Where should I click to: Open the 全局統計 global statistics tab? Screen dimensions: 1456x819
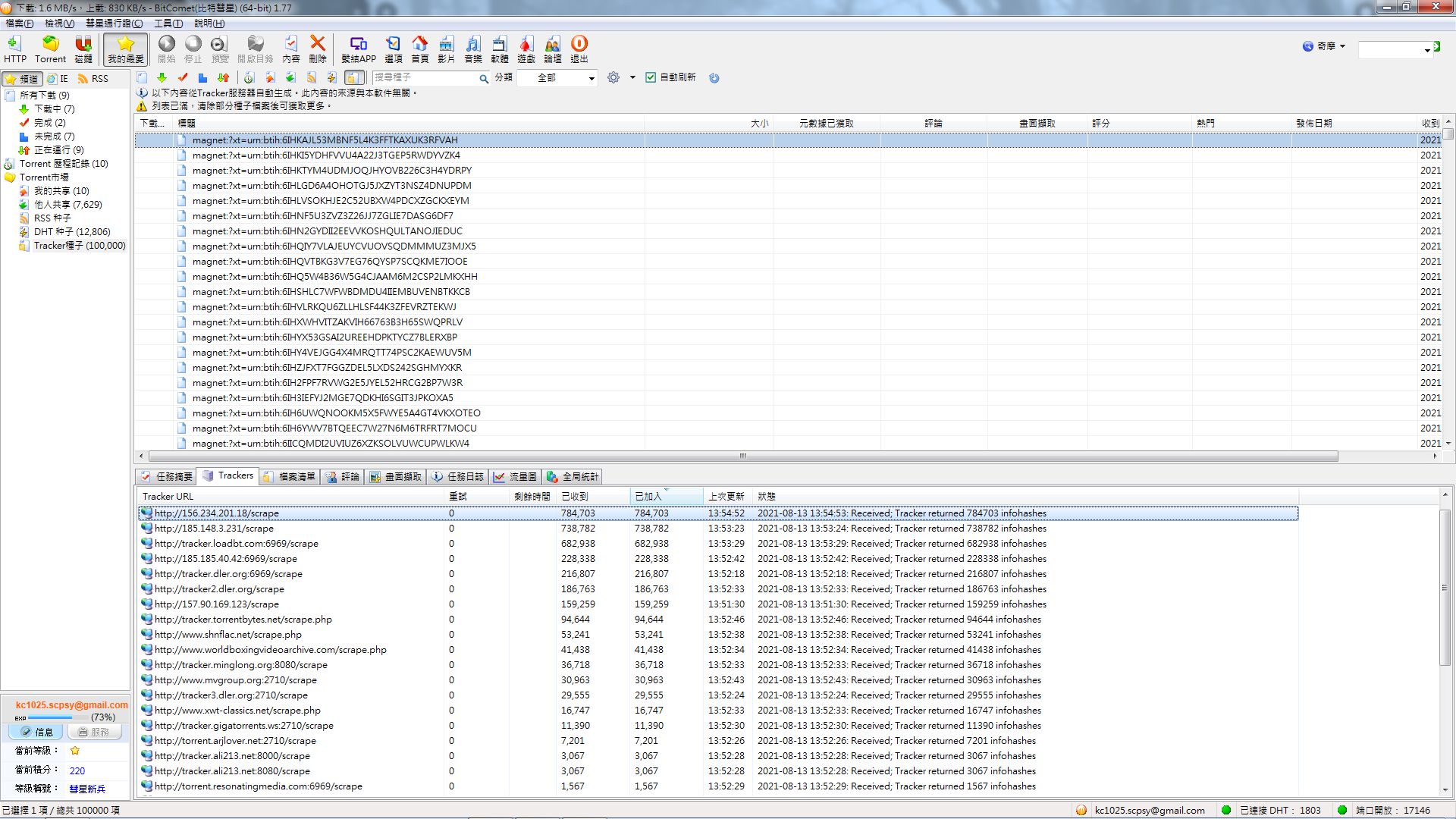pyautogui.click(x=573, y=477)
